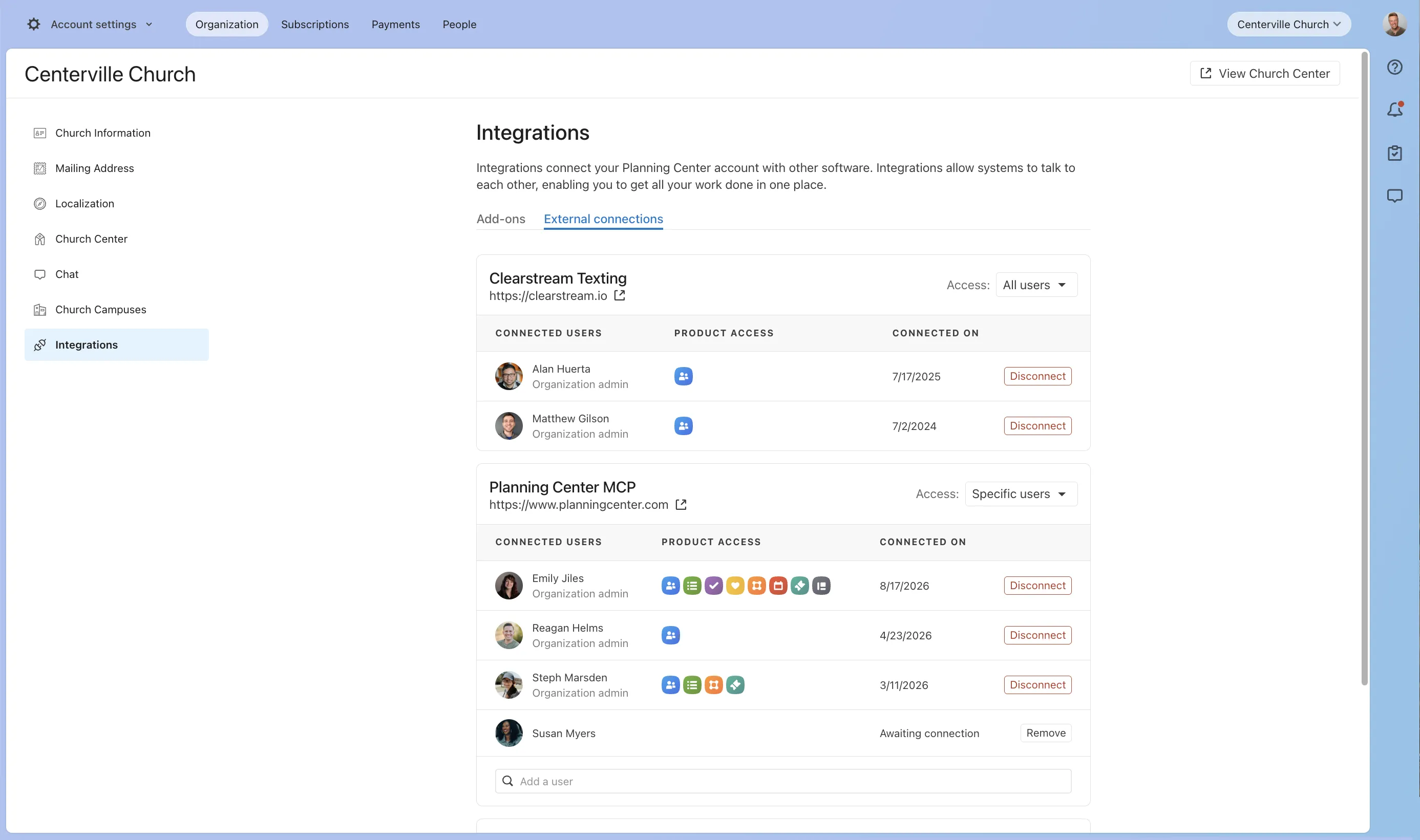Open Church Center in the sidebar
The image size is (1420, 840).
click(117, 239)
